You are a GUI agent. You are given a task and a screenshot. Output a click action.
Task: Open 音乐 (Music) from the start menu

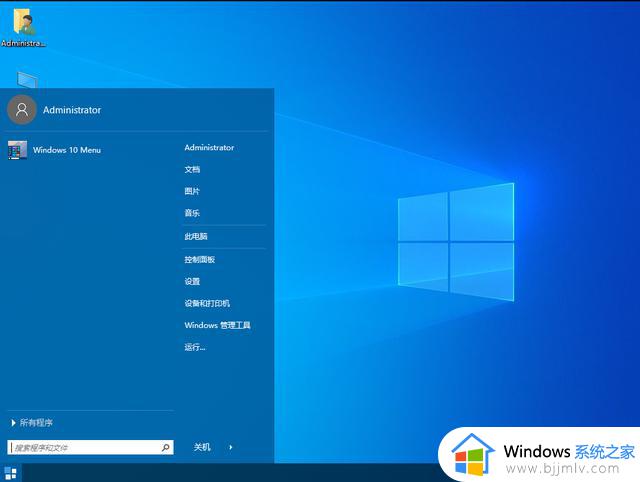192,213
